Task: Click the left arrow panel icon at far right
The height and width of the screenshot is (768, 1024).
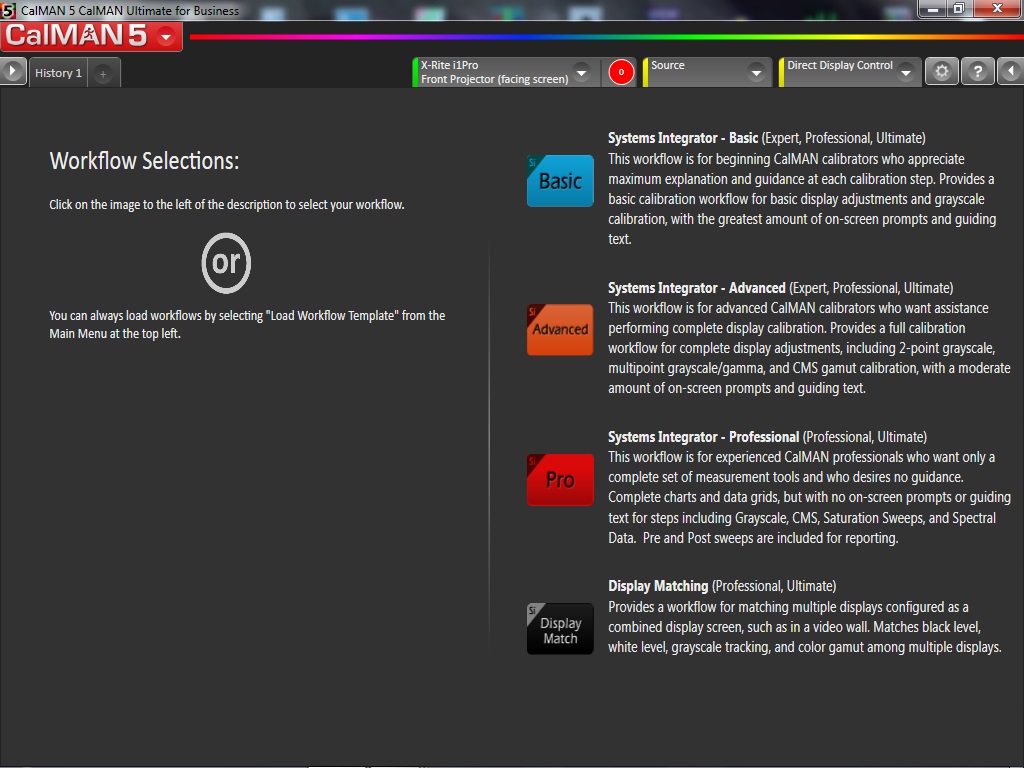Action: coord(1011,72)
